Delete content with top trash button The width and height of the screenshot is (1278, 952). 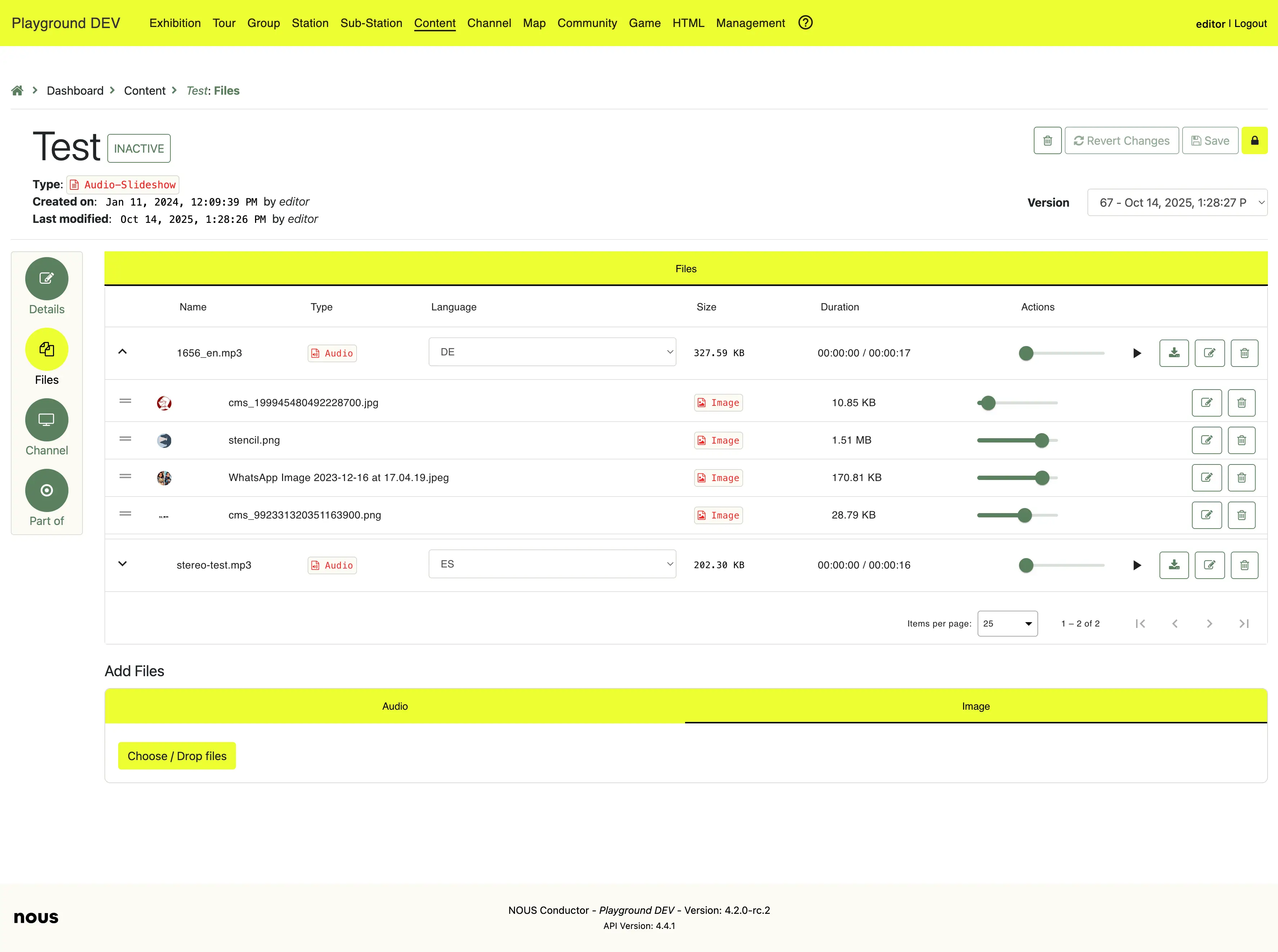point(1047,141)
